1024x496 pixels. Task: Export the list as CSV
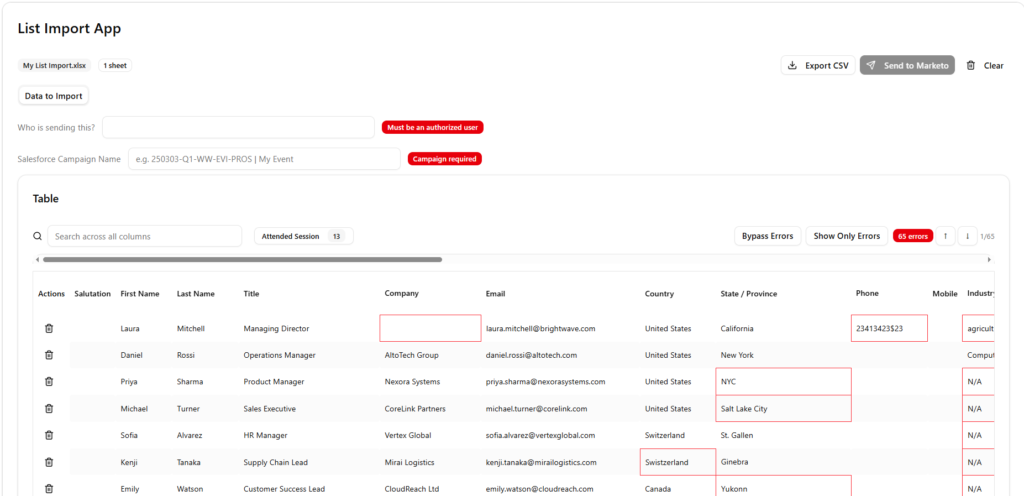(x=817, y=65)
